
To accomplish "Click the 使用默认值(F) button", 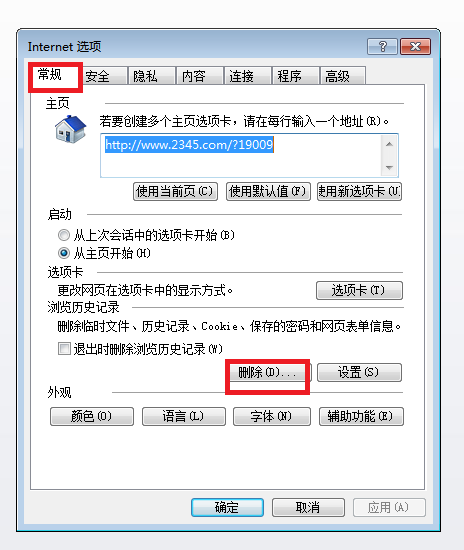I will (268, 191).
